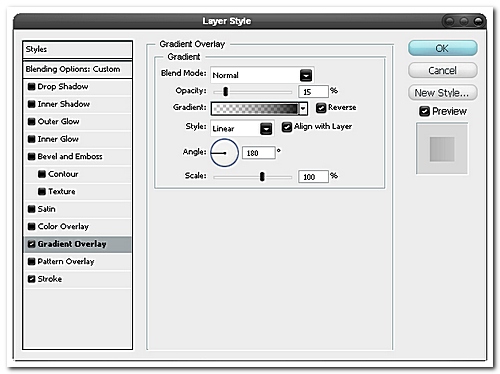Screen dimensions: 500x374
Task: Select the Pattern Overlay label
Action: coord(66,261)
